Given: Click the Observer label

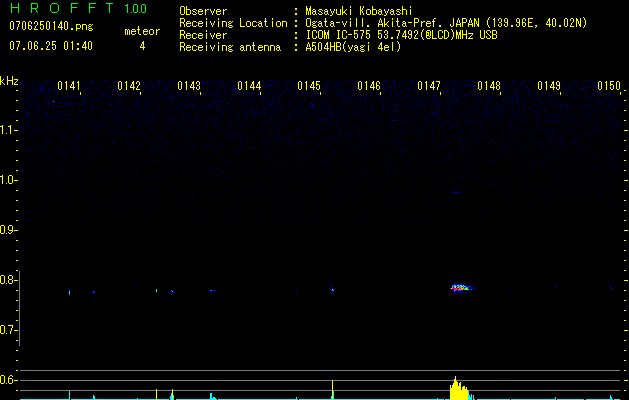Looking at the screenshot, I should tap(203, 11).
